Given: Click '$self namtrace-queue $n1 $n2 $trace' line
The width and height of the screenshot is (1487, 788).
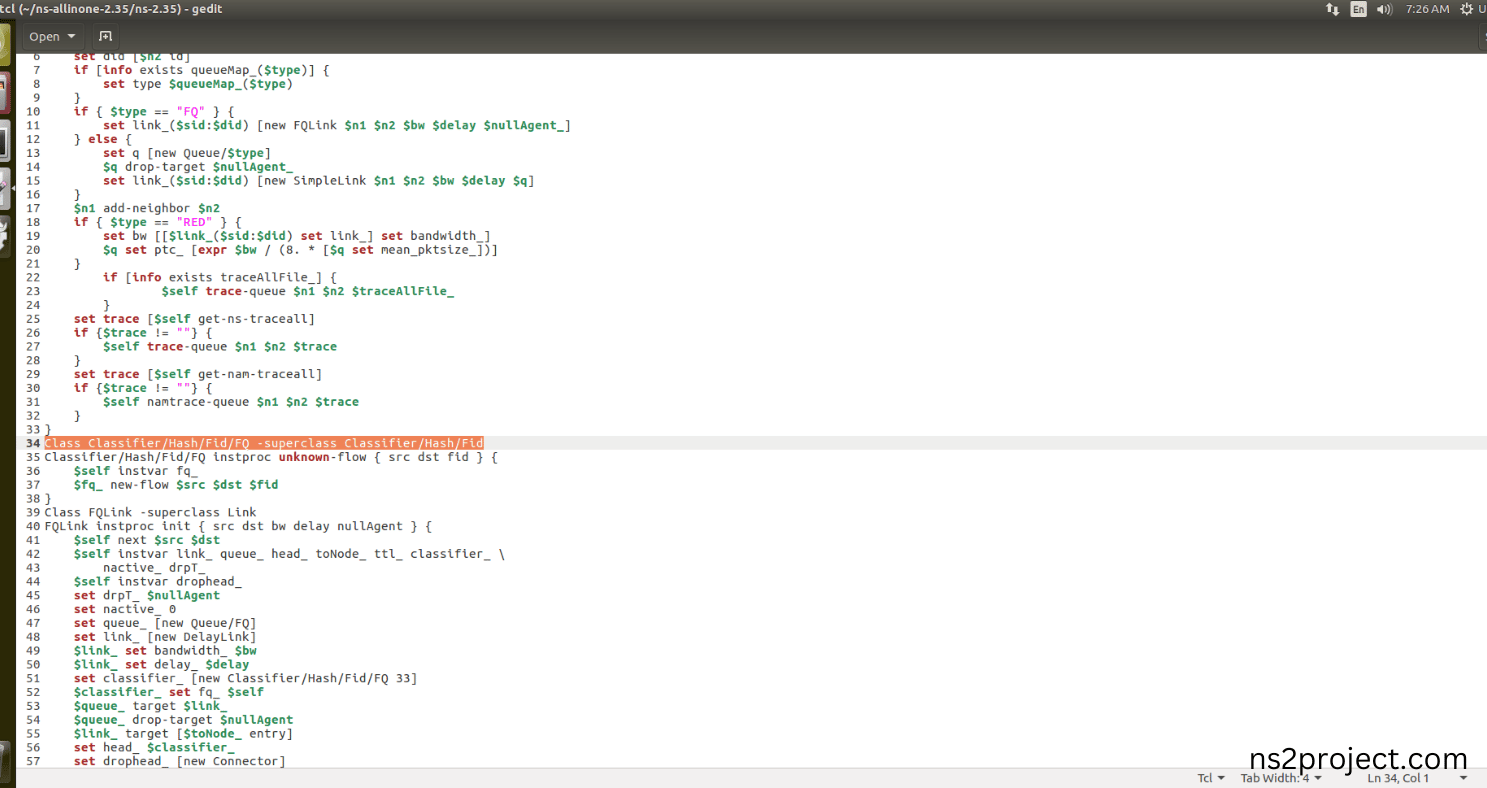Looking at the screenshot, I should [231, 402].
